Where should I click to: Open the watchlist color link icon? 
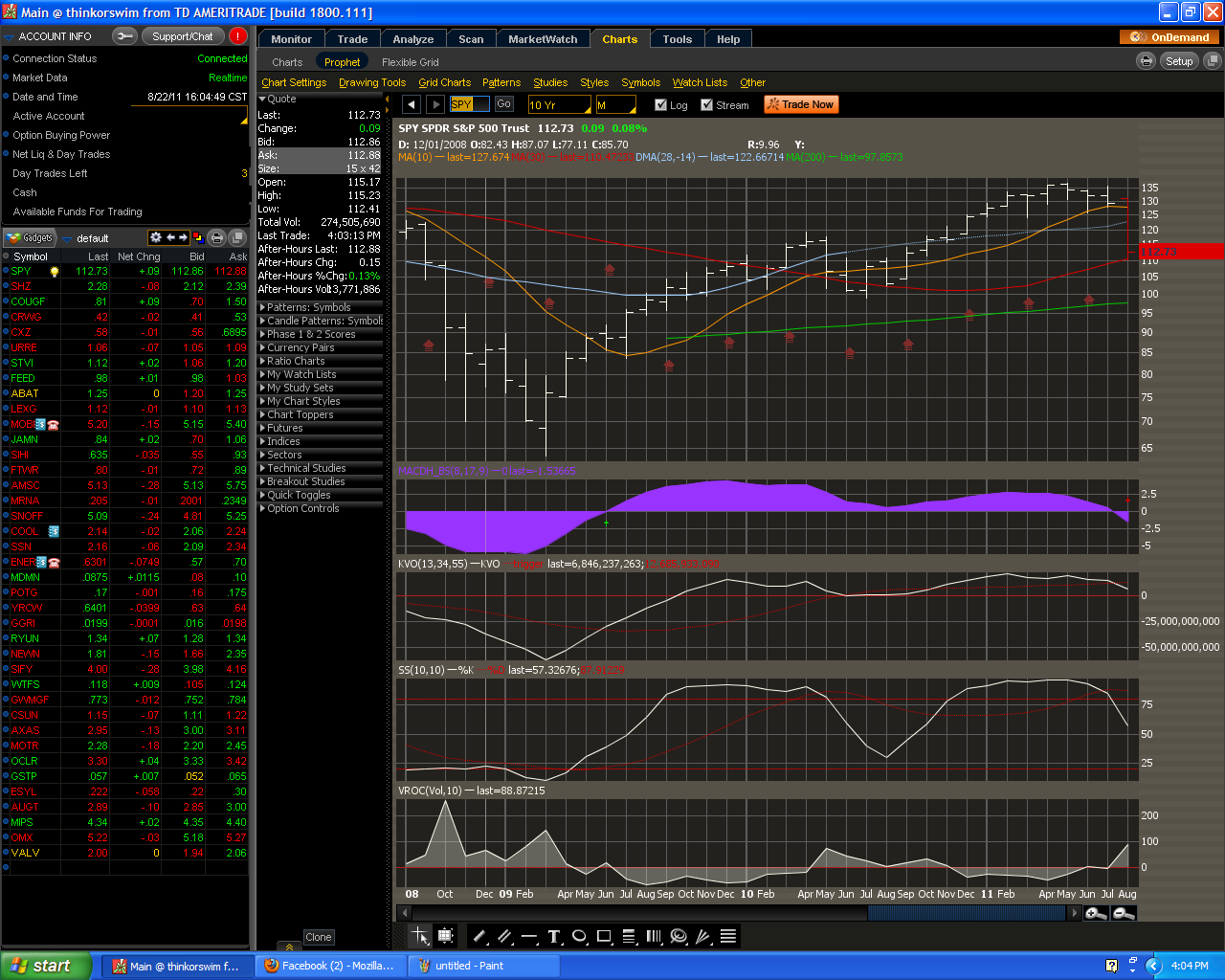tap(197, 237)
